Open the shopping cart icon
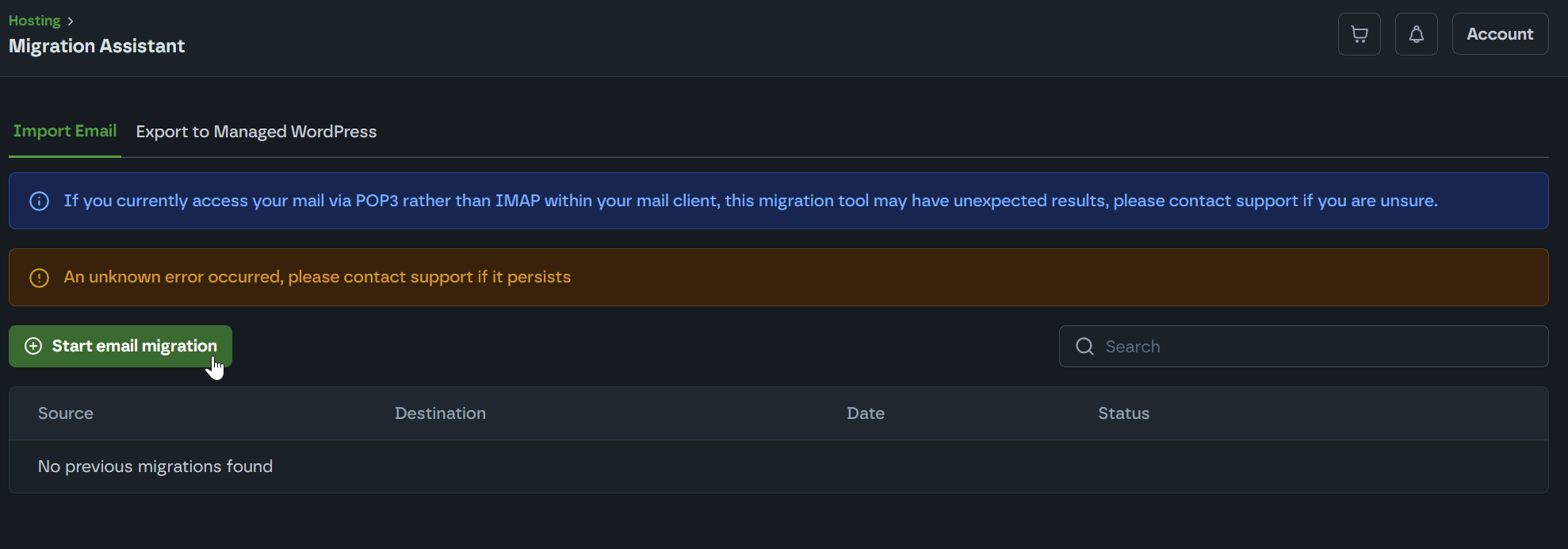 pos(1359,34)
